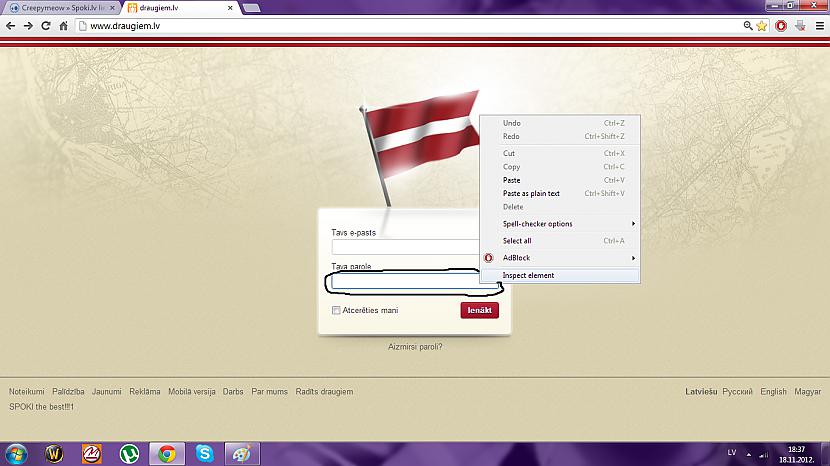Switch language to Latviešu
The width and height of the screenshot is (830, 466).
pos(701,391)
